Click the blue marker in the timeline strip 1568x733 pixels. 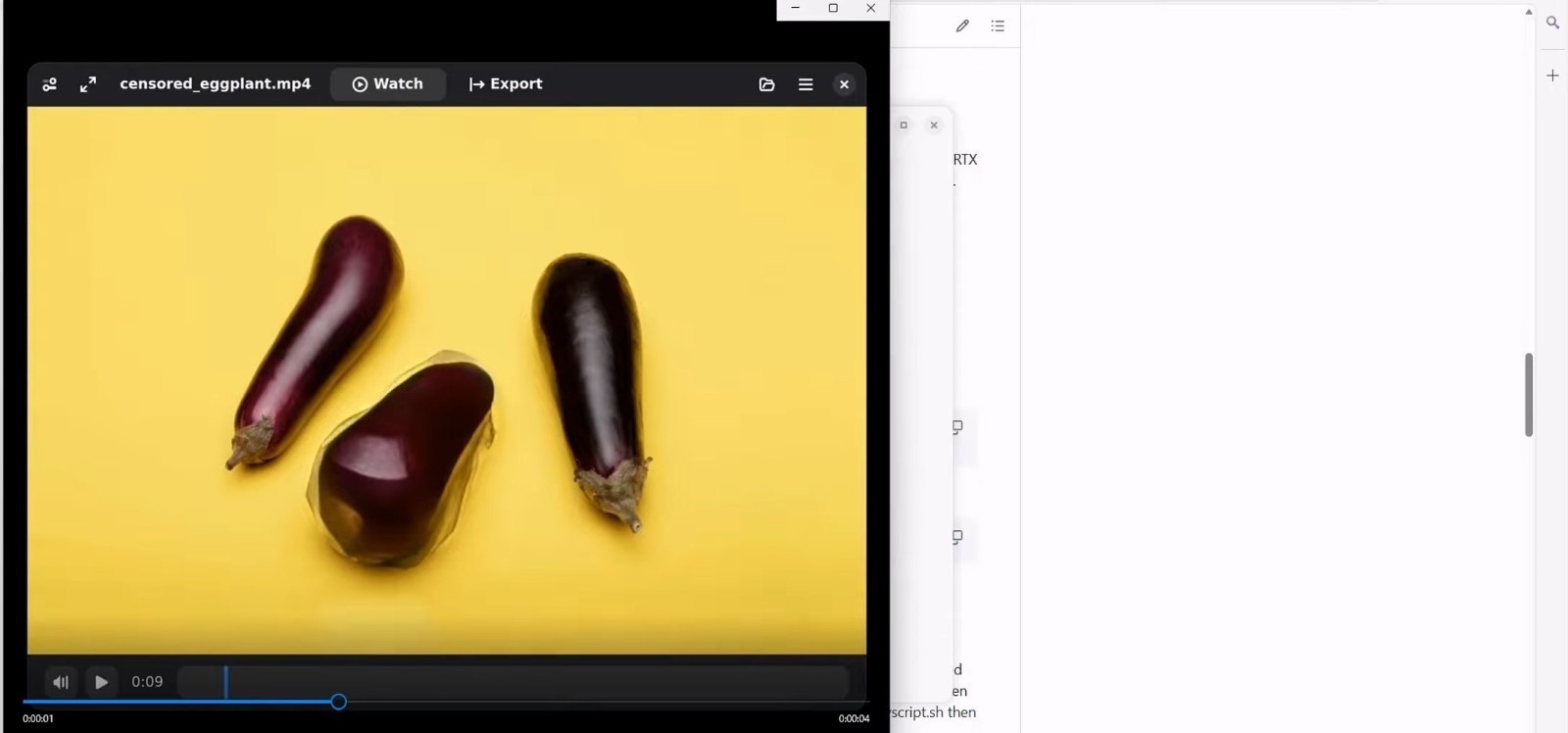(x=226, y=682)
